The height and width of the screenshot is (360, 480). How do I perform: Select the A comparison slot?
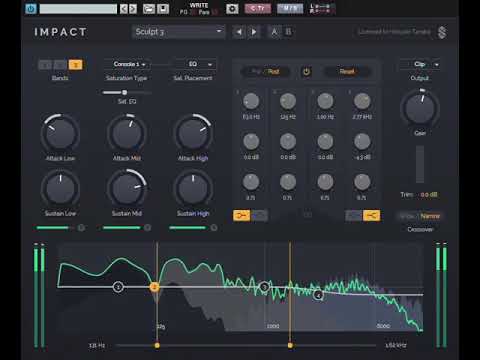274,32
